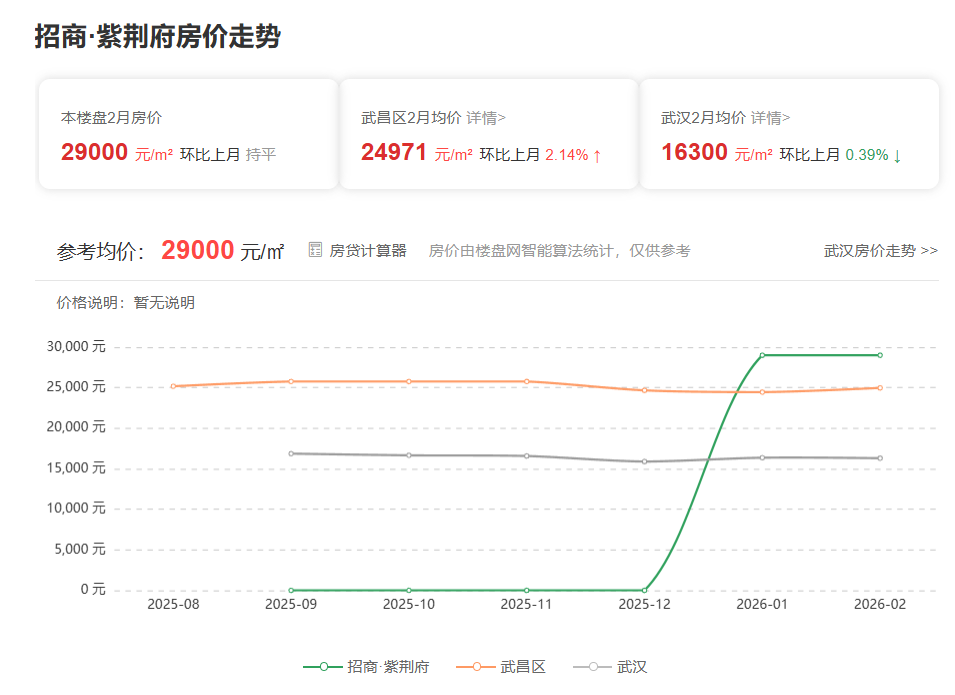Image resolution: width=955 pixels, height=695 pixels.
Task: Click gray data point at 2025-09
Action: point(291,453)
